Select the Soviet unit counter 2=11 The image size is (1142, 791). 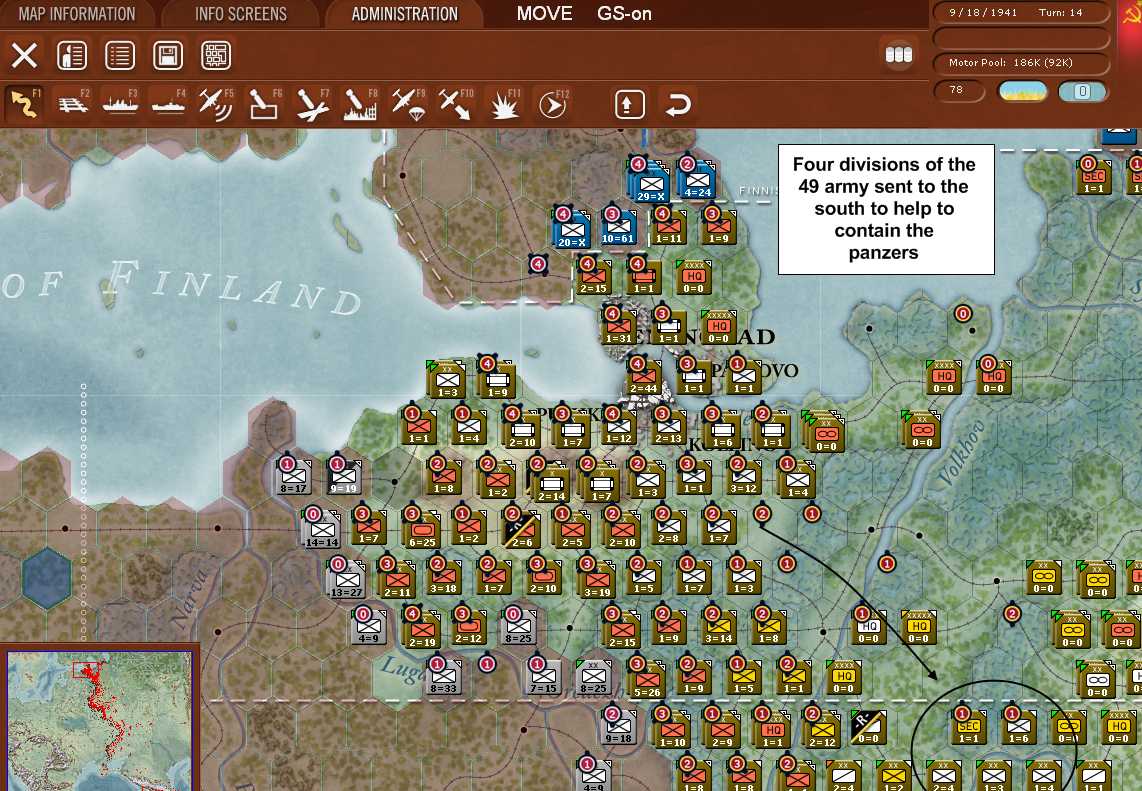click(397, 581)
